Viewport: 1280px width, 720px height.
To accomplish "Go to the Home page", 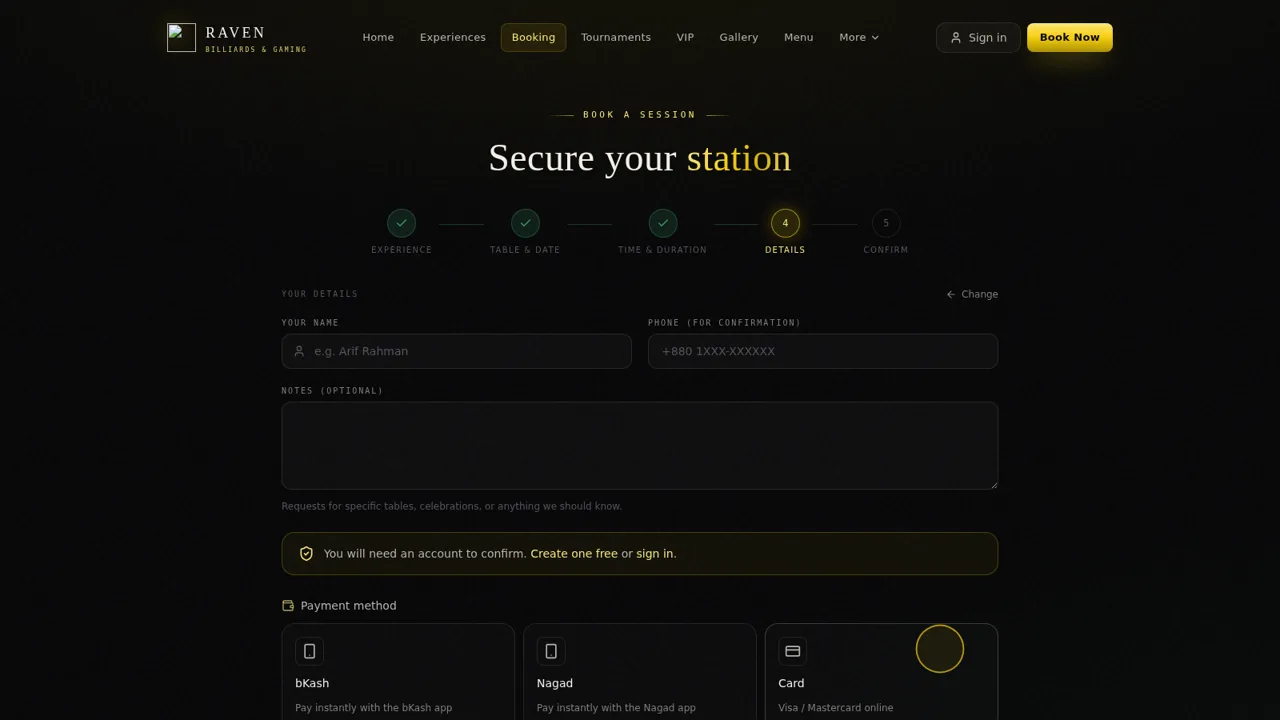I will 378,37.
